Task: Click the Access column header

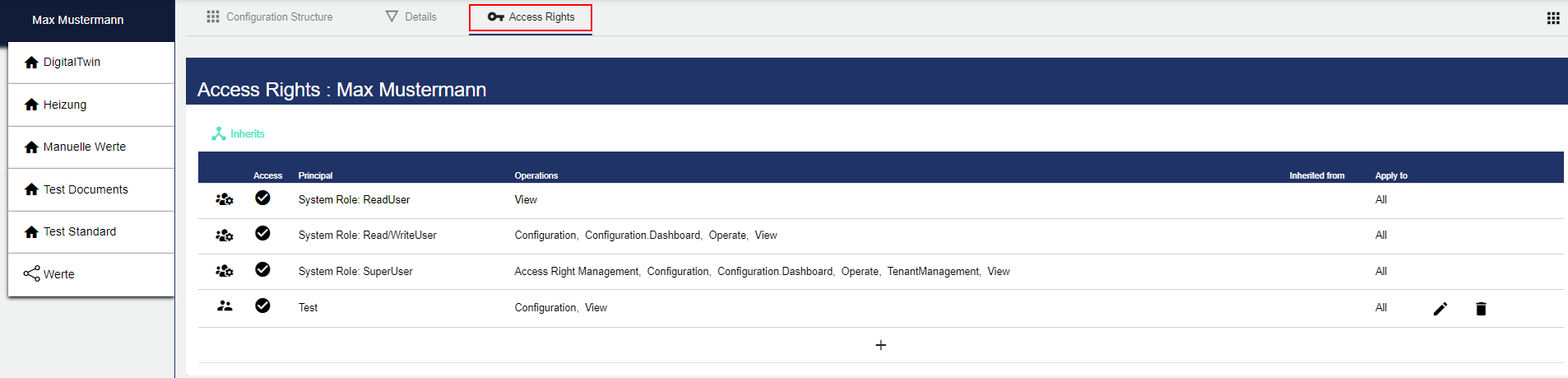Action: (267, 175)
